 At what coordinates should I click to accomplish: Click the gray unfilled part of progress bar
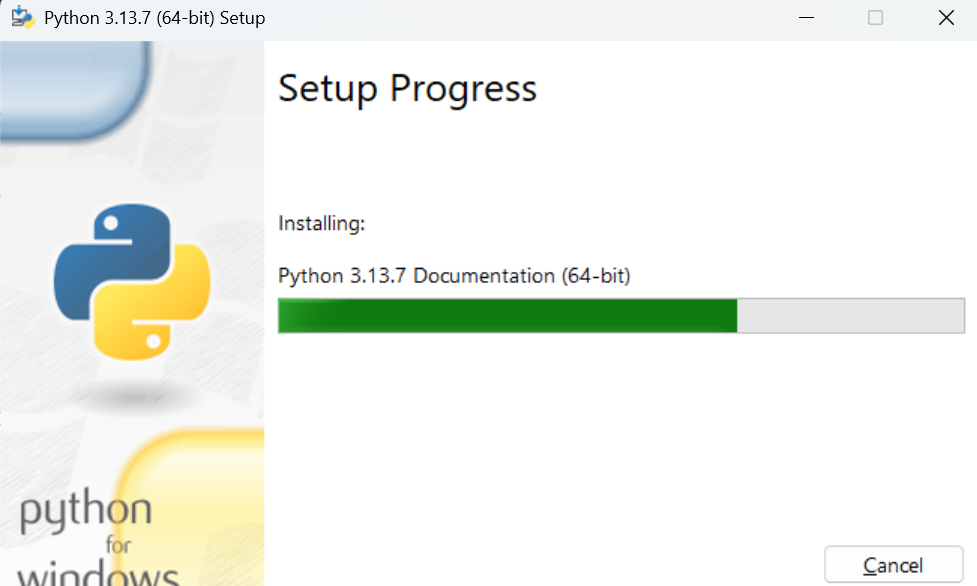tap(850, 315)
